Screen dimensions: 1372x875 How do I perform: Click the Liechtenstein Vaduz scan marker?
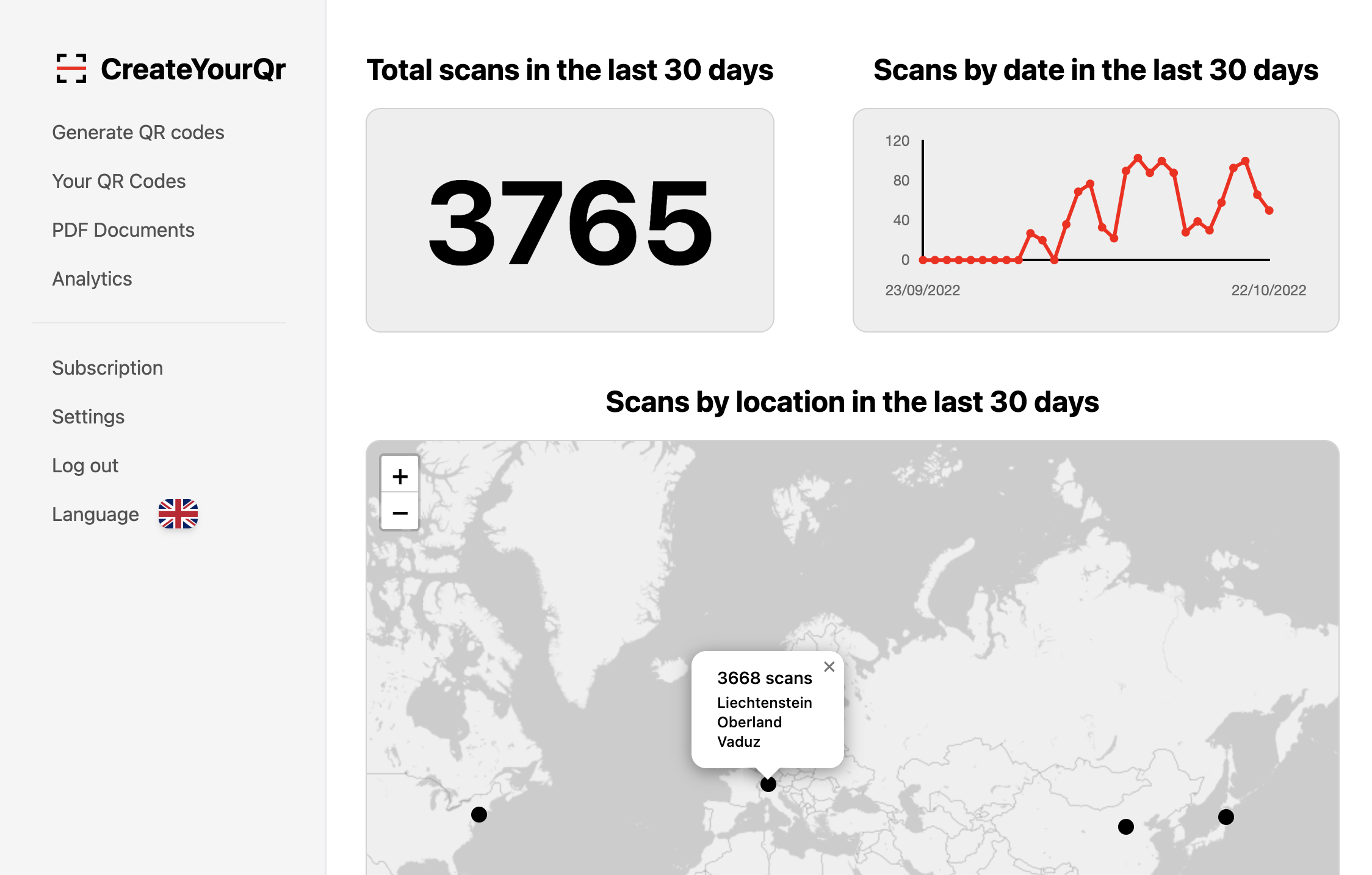point(768,783)
